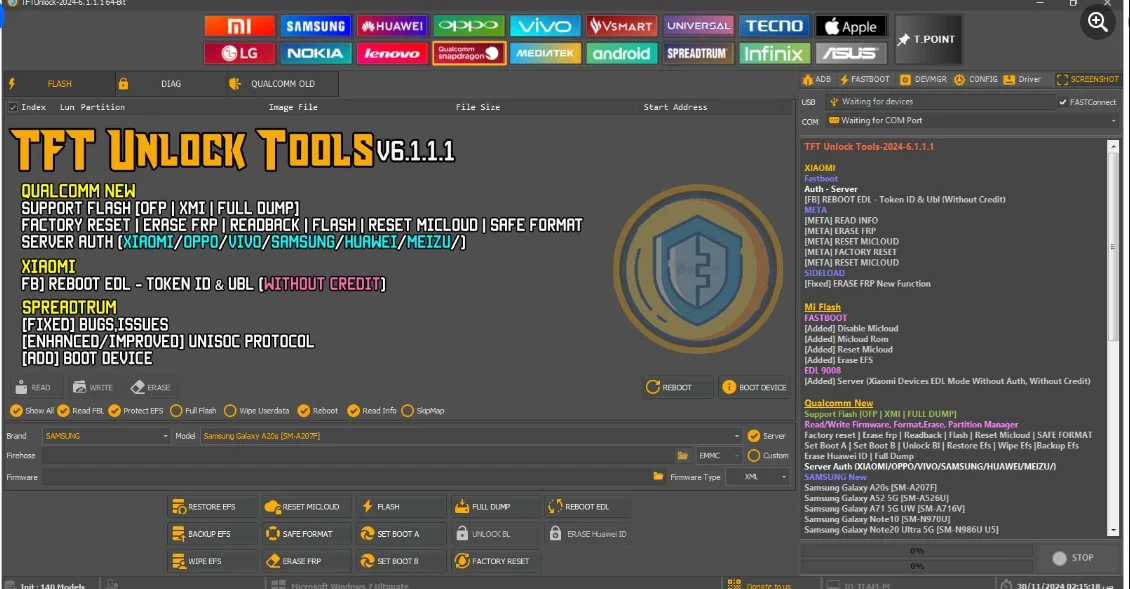This screenshot has width=1130, height=589.
Task: Click the RESTORE EFS button
Action: [212, 507]
